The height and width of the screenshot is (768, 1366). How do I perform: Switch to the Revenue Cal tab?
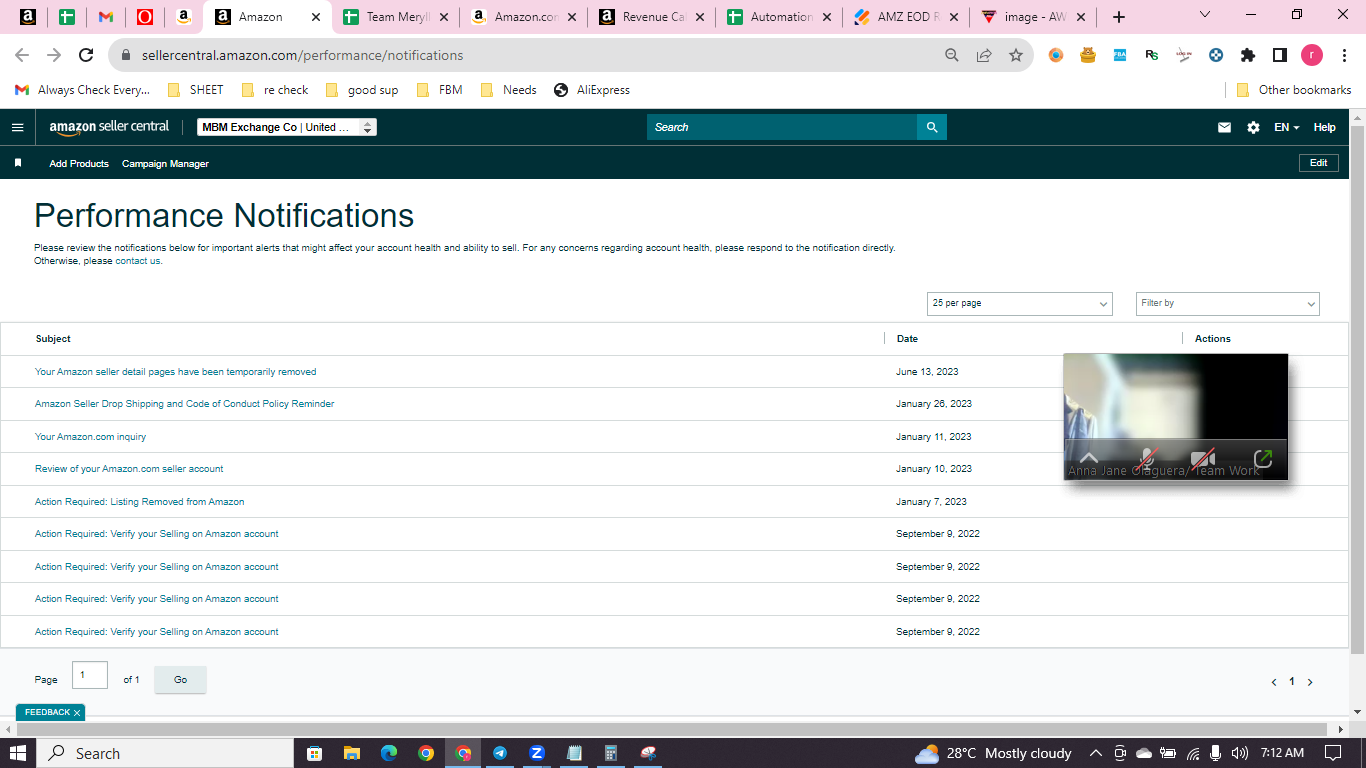click(x=651, y=17)
